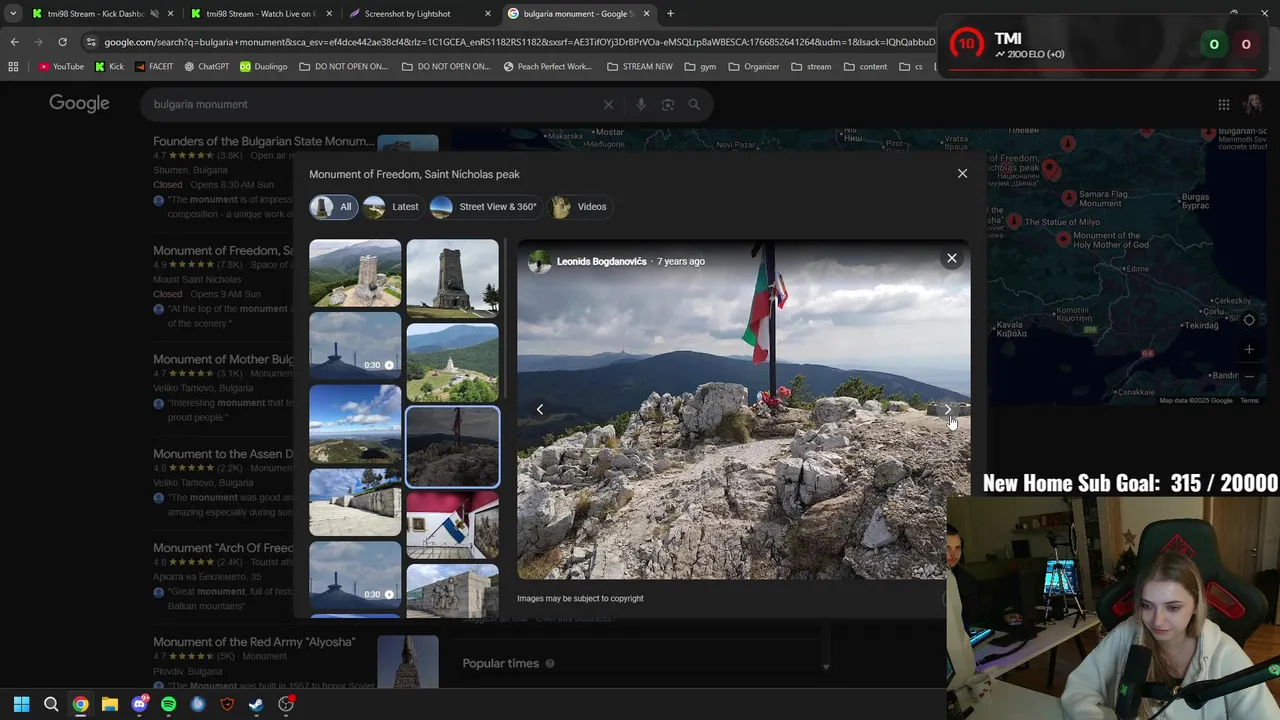Screen dimensions: 1280x720
Task: Open the cloudy sky landscape thumbnail
Action: (x=355, y=424)
